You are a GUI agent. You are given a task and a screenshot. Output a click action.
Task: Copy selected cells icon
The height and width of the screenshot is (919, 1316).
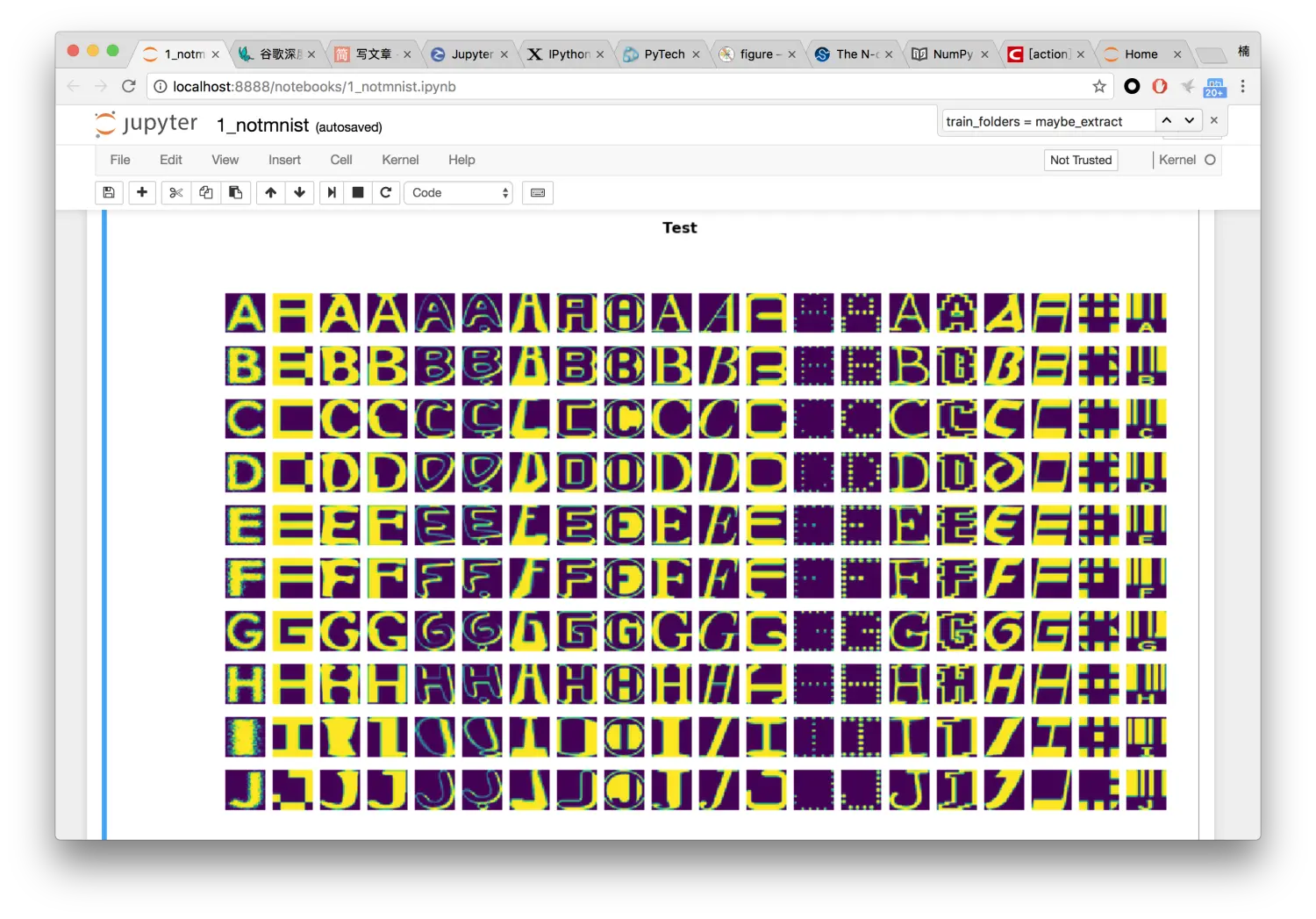click(206, 193)
